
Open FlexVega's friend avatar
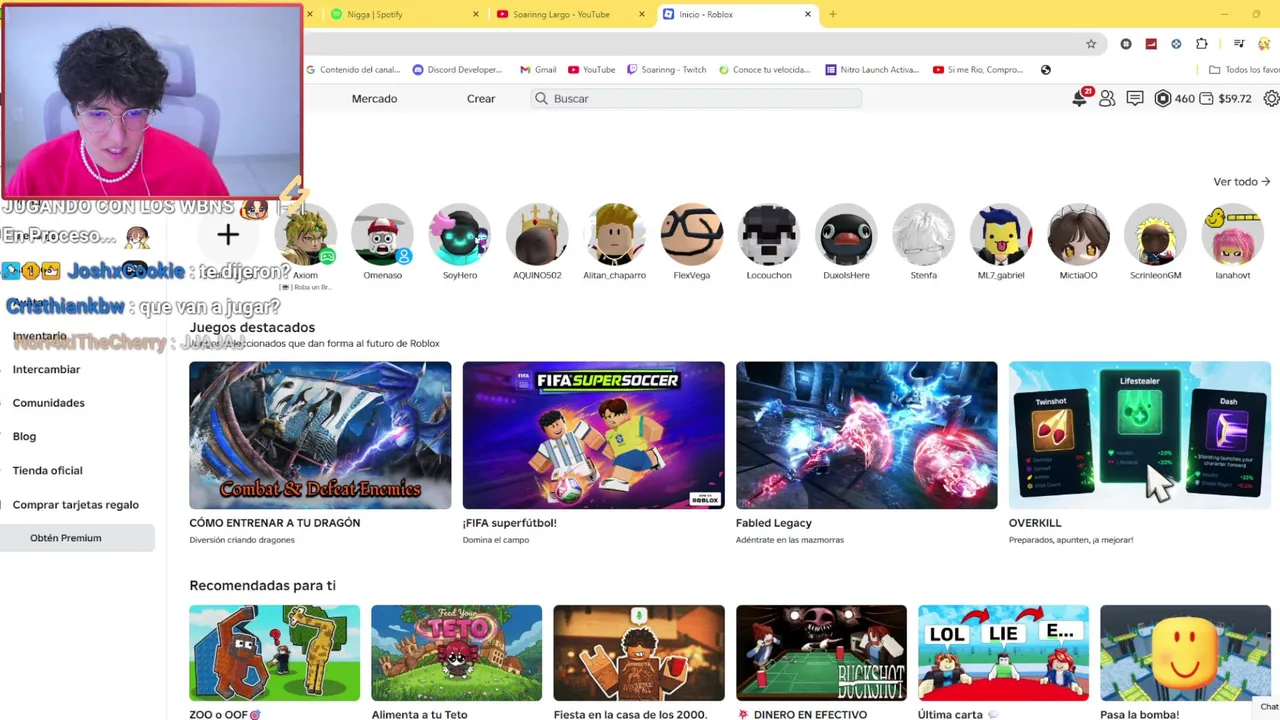(x=692, y=236)
